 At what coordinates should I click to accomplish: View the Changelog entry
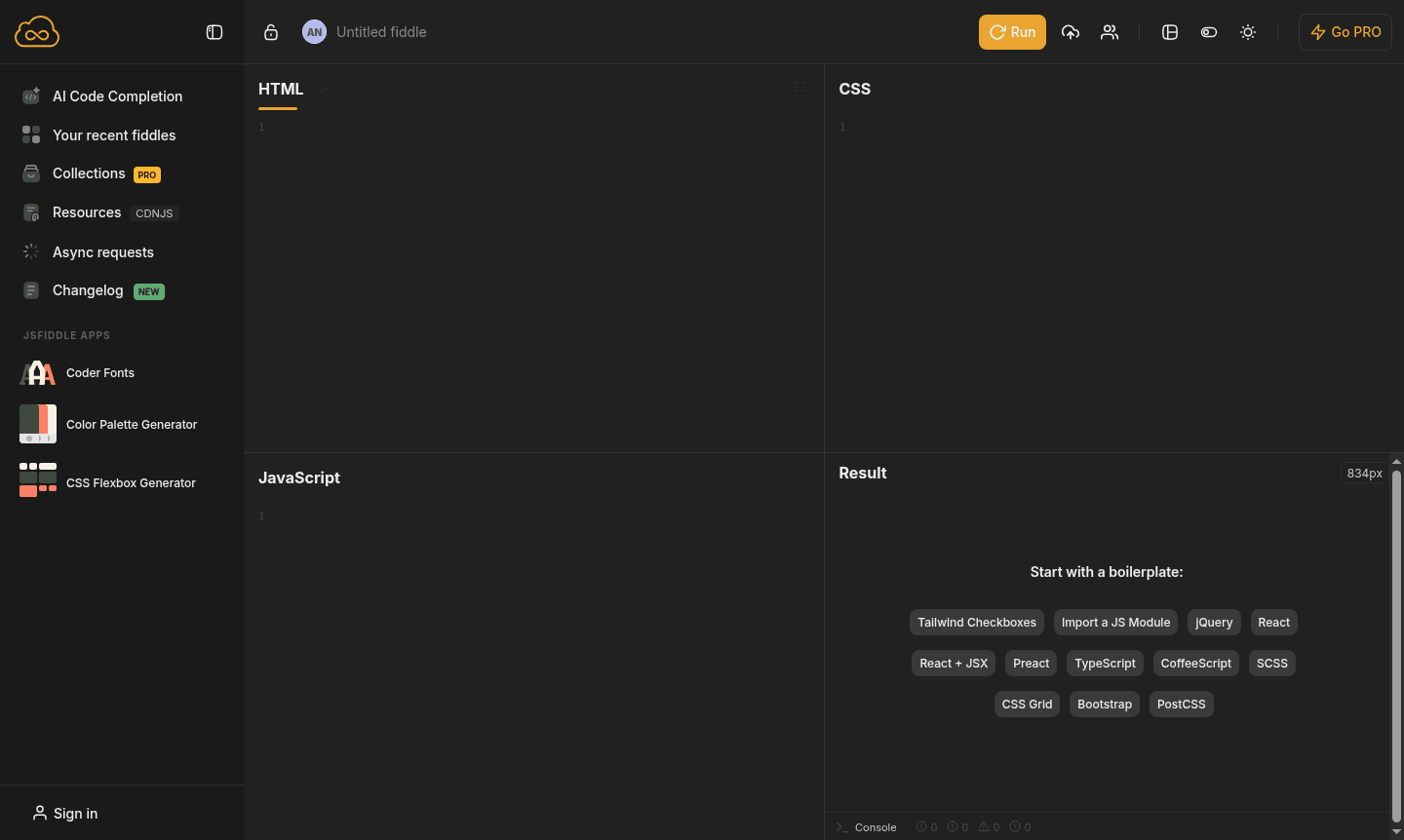click(88, 290)
